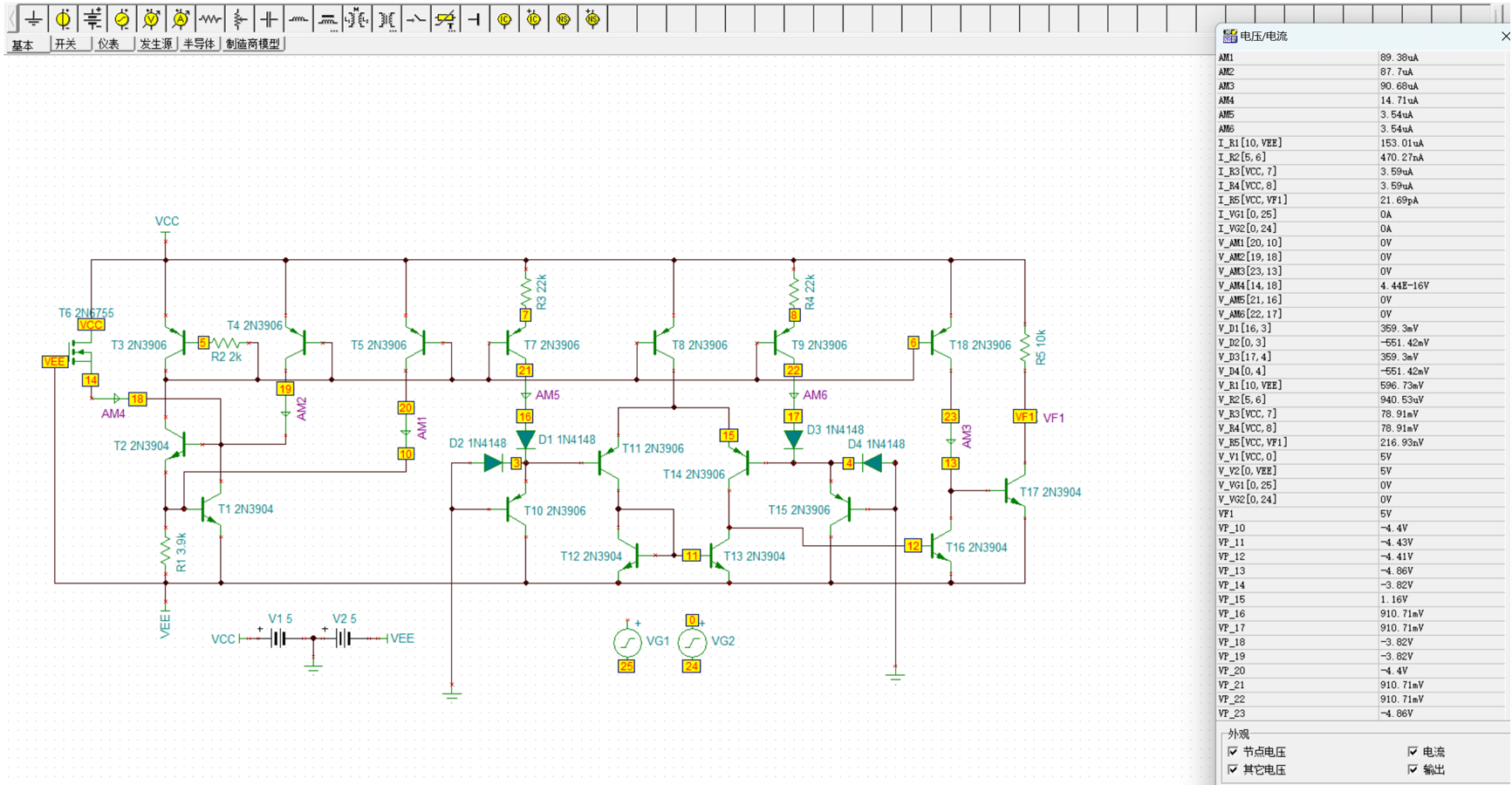Click diode D1 1N4148 in schematic
1512x785 pixels.
click(525, 440)
